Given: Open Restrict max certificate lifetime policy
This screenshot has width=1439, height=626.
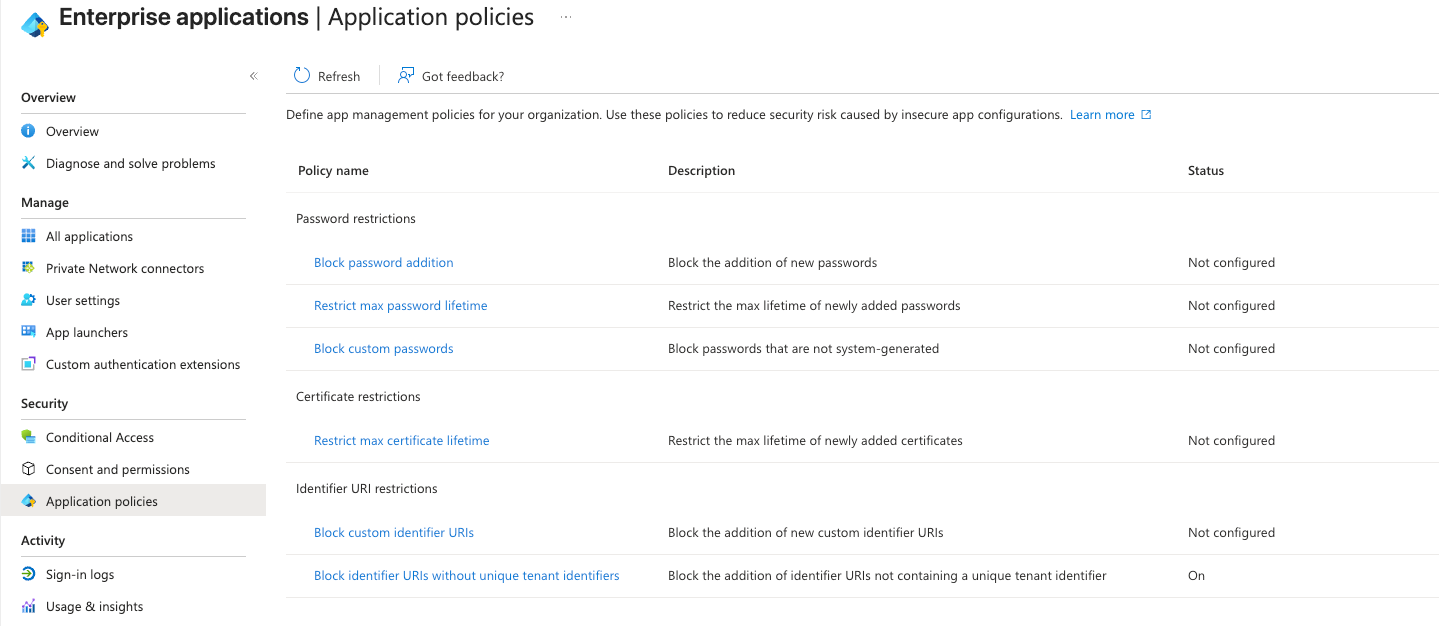Looking at the screenshot, I should [x=402, y=441].
